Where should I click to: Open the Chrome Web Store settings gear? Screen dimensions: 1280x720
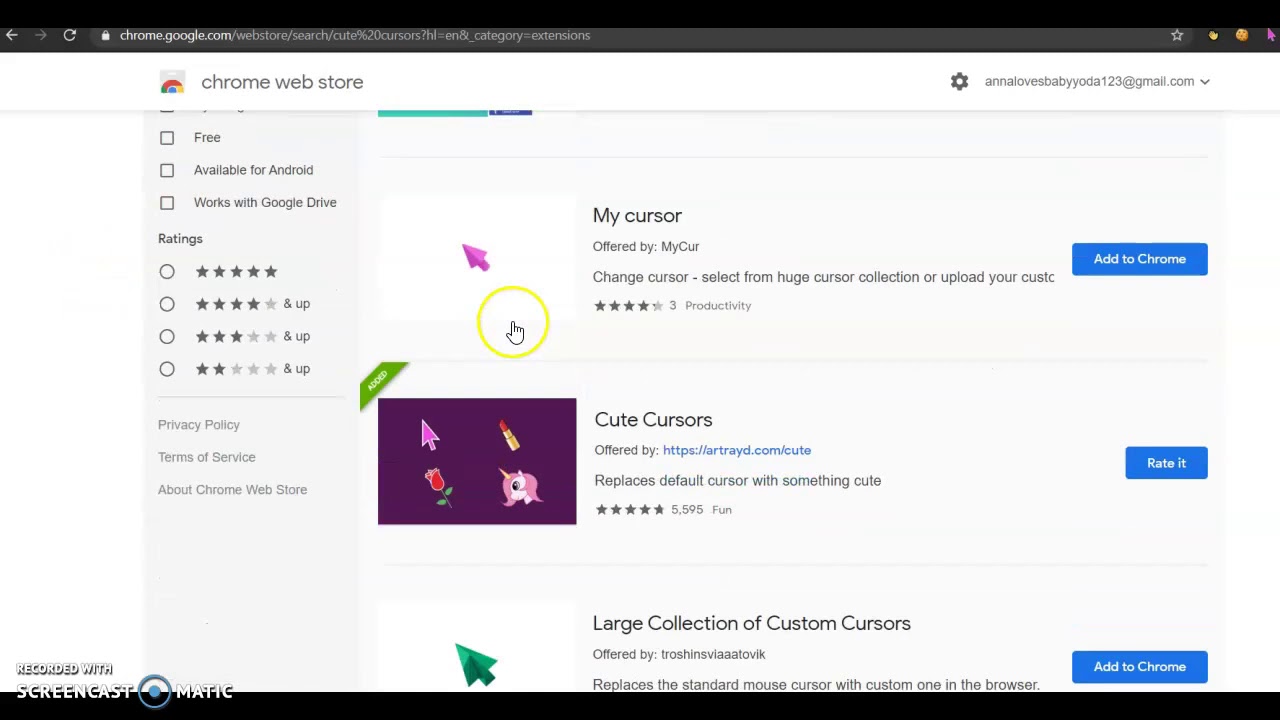(959, 81)
